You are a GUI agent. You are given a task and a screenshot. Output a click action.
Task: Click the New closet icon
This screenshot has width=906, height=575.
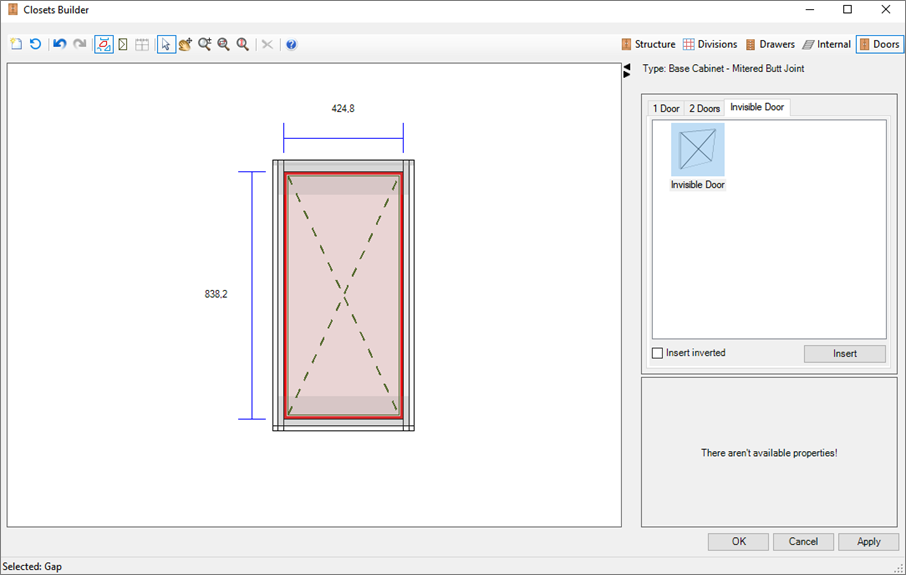[16, 45]
